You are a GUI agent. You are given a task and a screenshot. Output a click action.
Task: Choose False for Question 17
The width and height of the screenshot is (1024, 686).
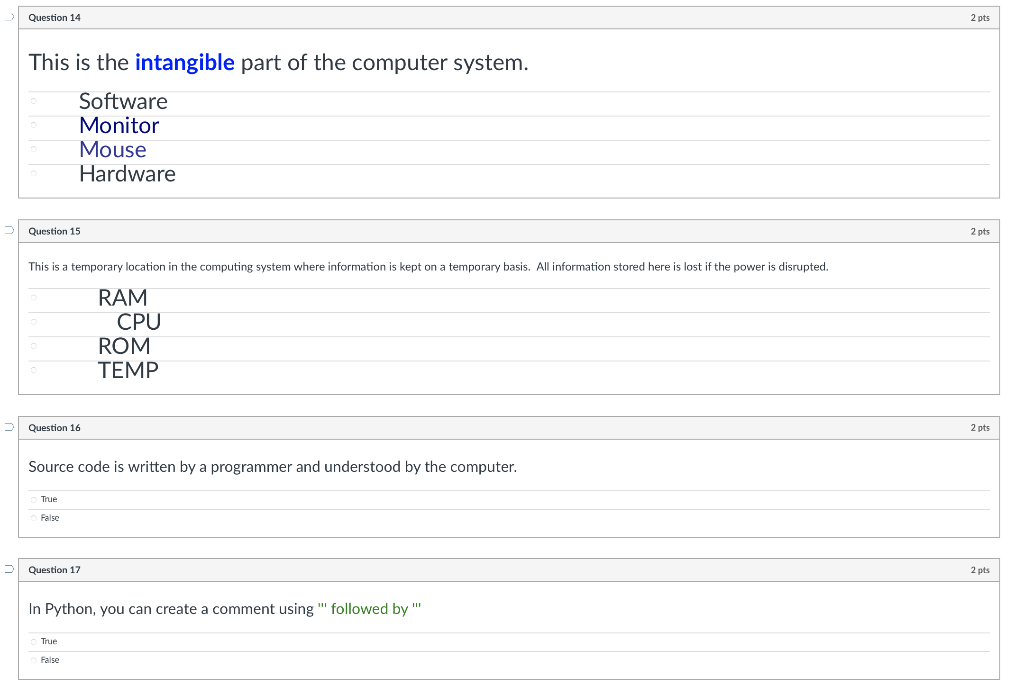point(33,660)
